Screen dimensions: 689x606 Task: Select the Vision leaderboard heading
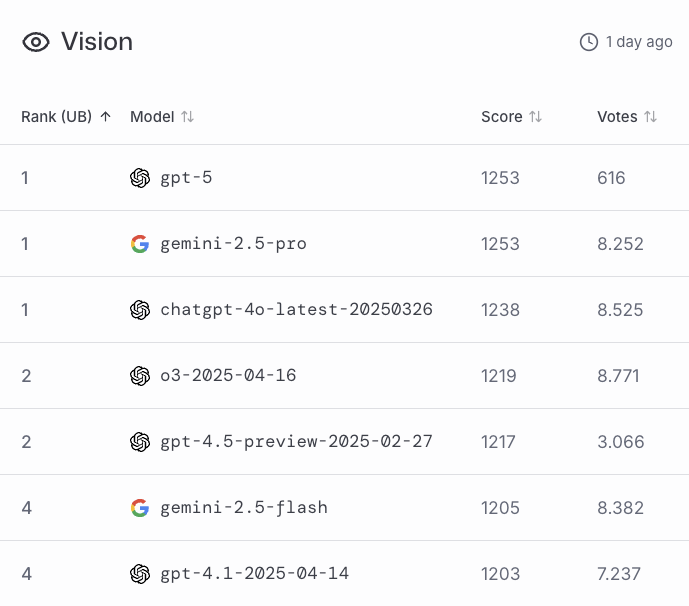click(x=97, y=42)
